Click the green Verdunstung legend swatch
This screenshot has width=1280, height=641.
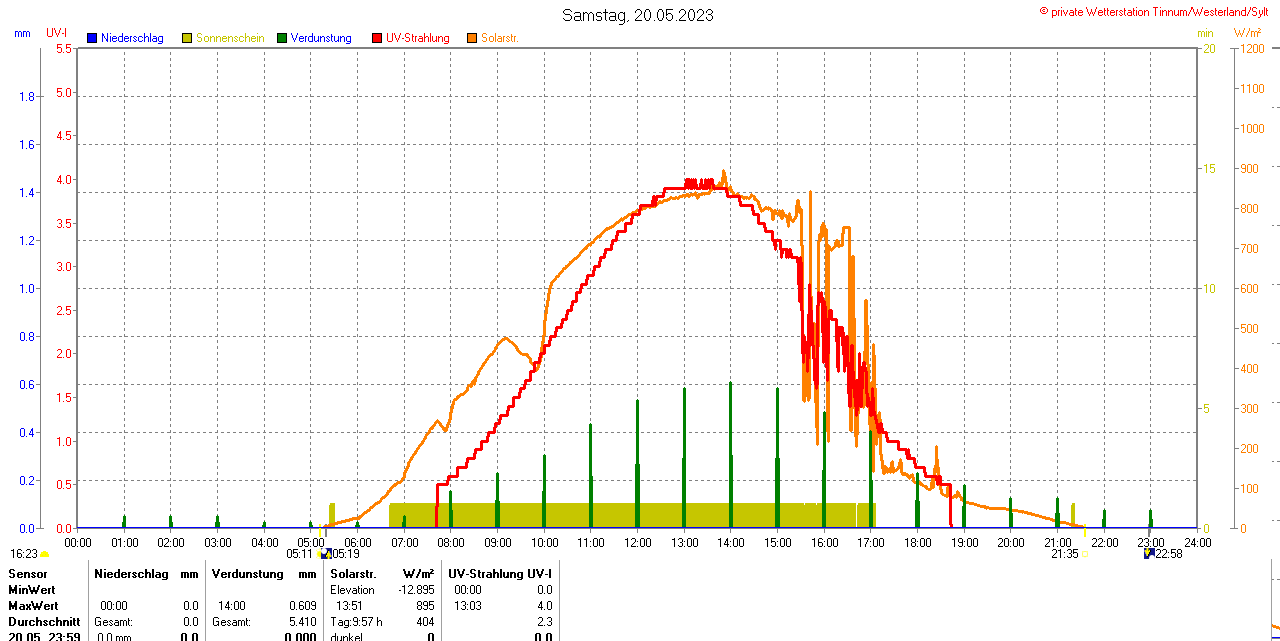282,38
